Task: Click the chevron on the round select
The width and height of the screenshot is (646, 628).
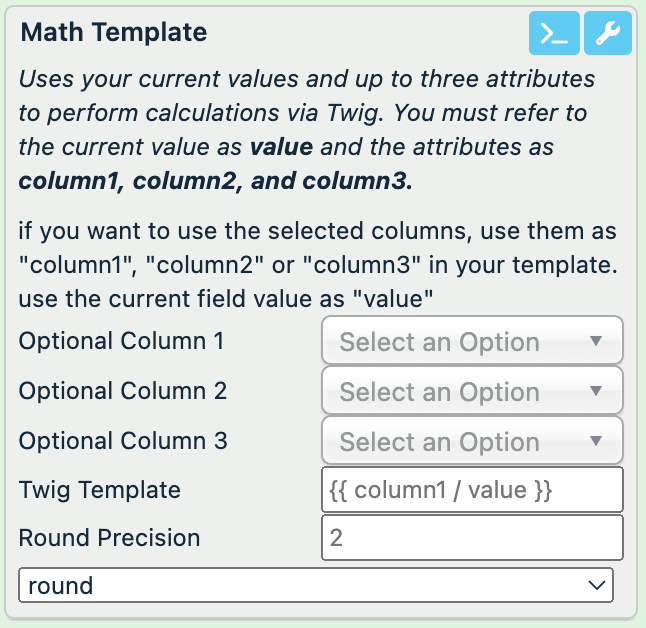Action: pos(597,585)
